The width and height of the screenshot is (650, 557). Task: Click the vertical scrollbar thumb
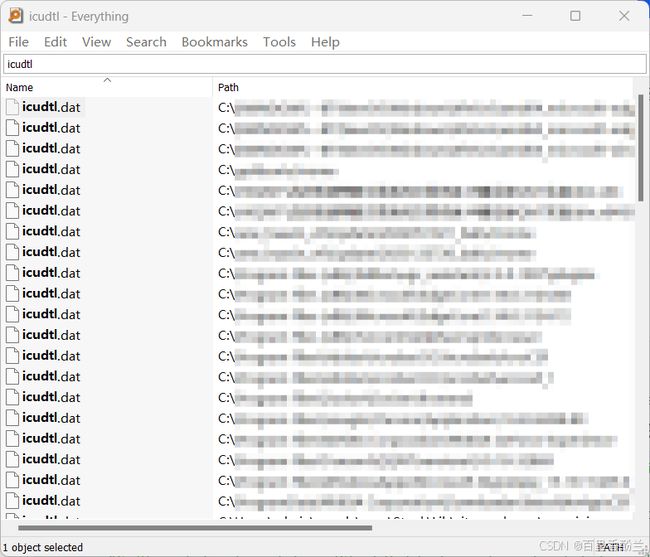coord(640,148)
